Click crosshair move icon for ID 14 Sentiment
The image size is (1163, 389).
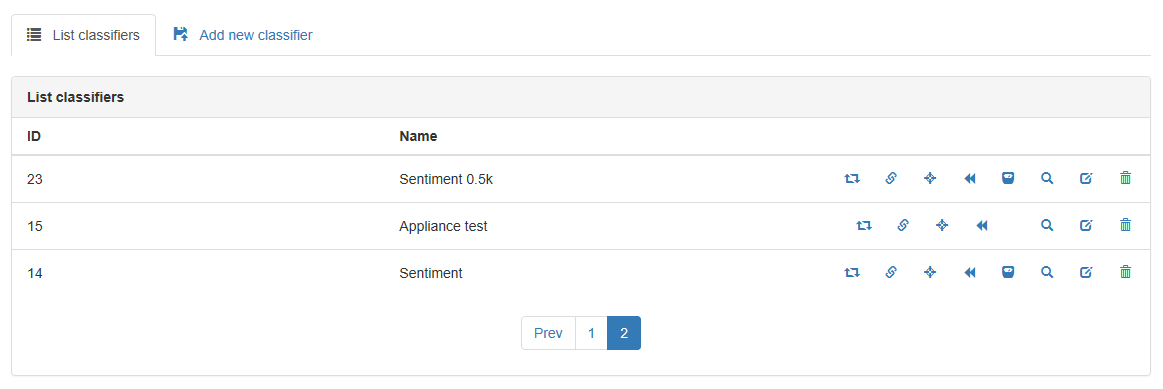930,273
